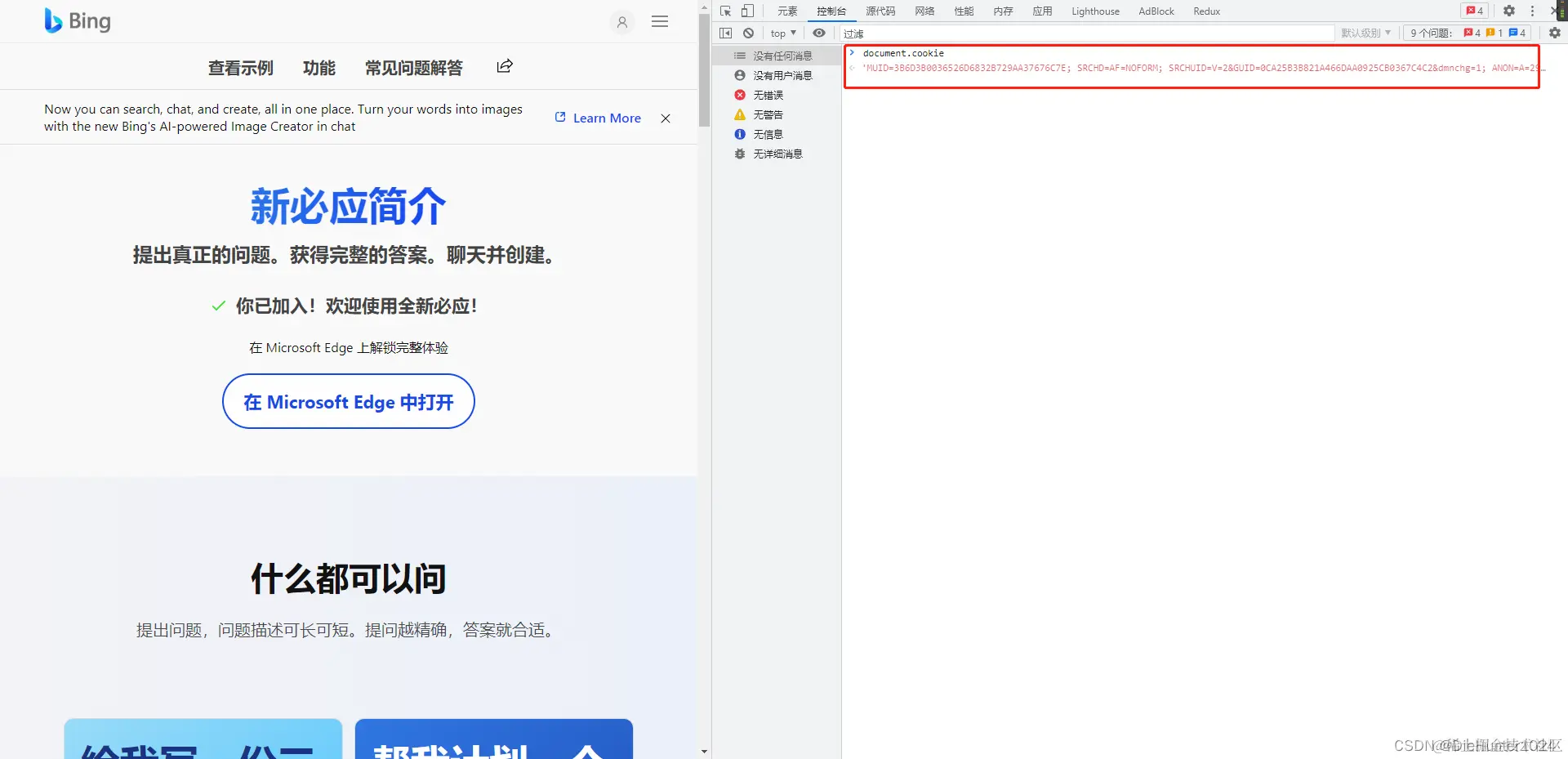Open the user account avatar on the Bing page
The image size is (1568, 759).
622,22
